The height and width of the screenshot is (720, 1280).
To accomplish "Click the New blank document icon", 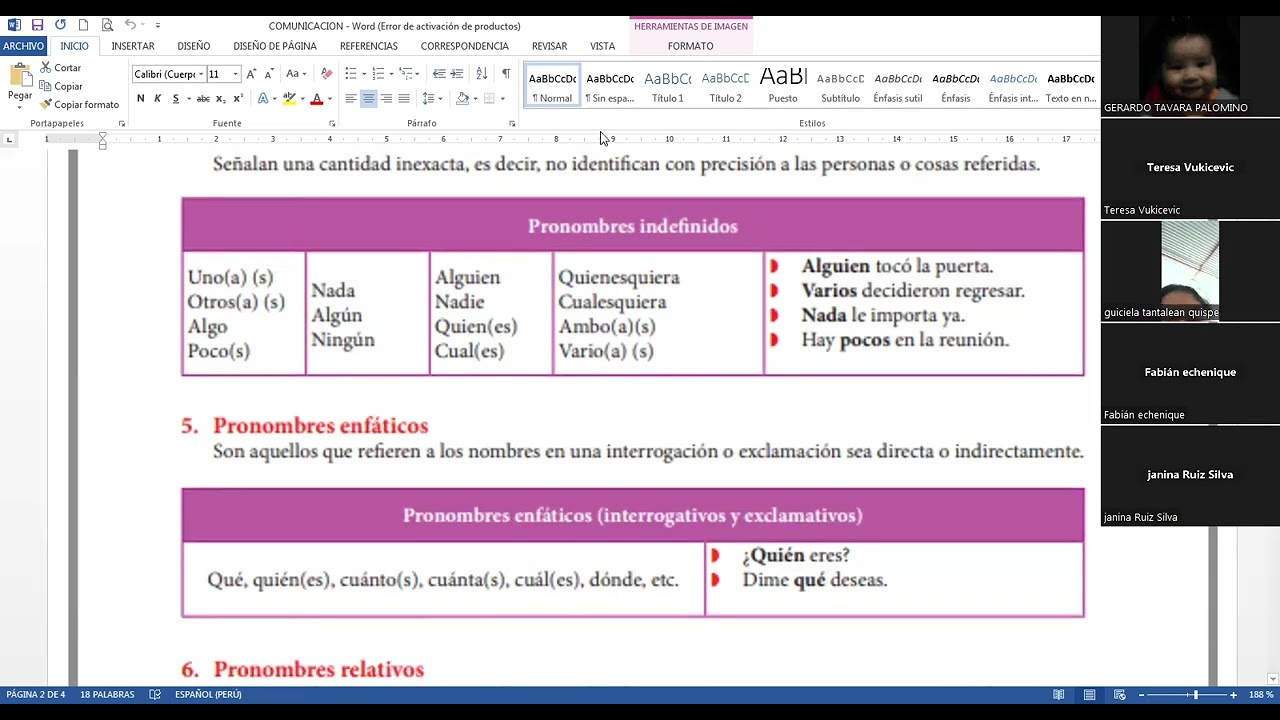I will point(83,25).
